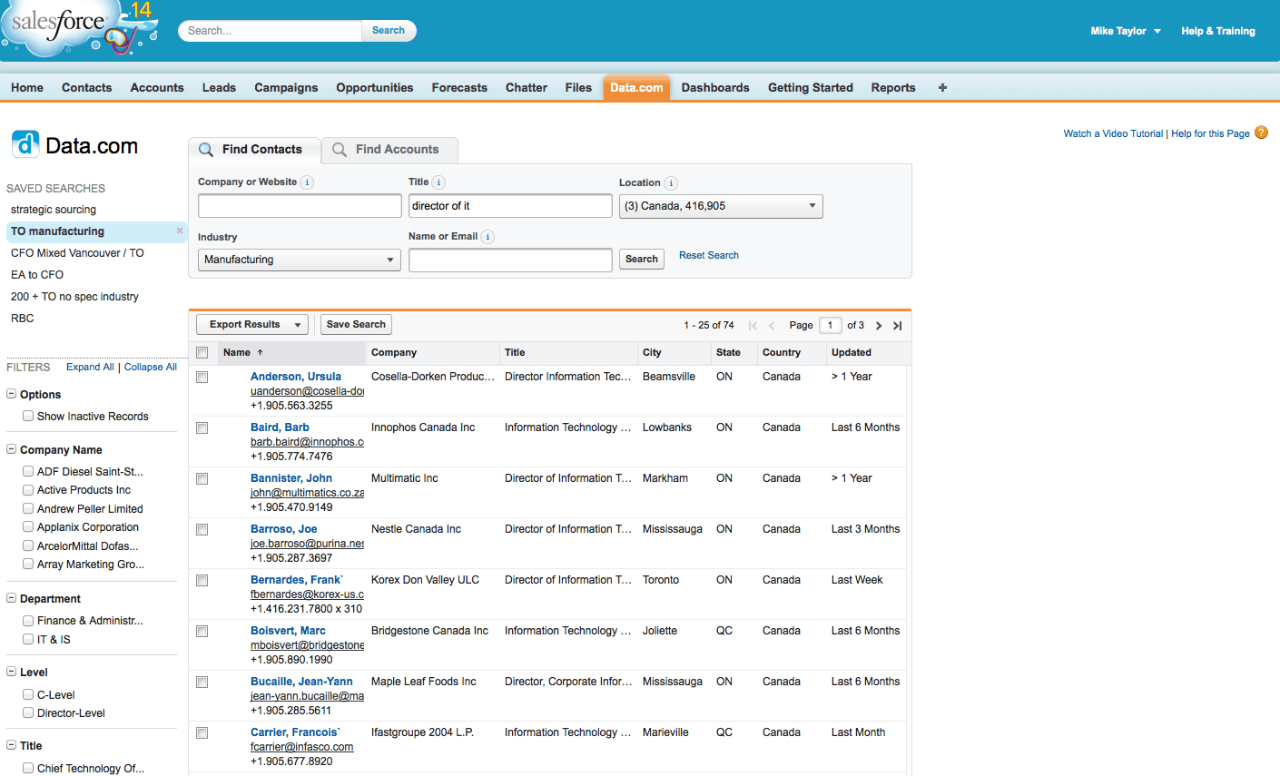Open the Chatter tab

(x=526, y=88)
